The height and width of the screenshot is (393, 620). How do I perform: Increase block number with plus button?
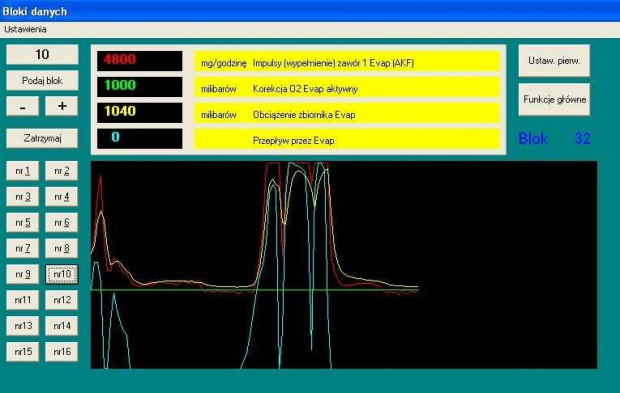(x=62, y=106)
